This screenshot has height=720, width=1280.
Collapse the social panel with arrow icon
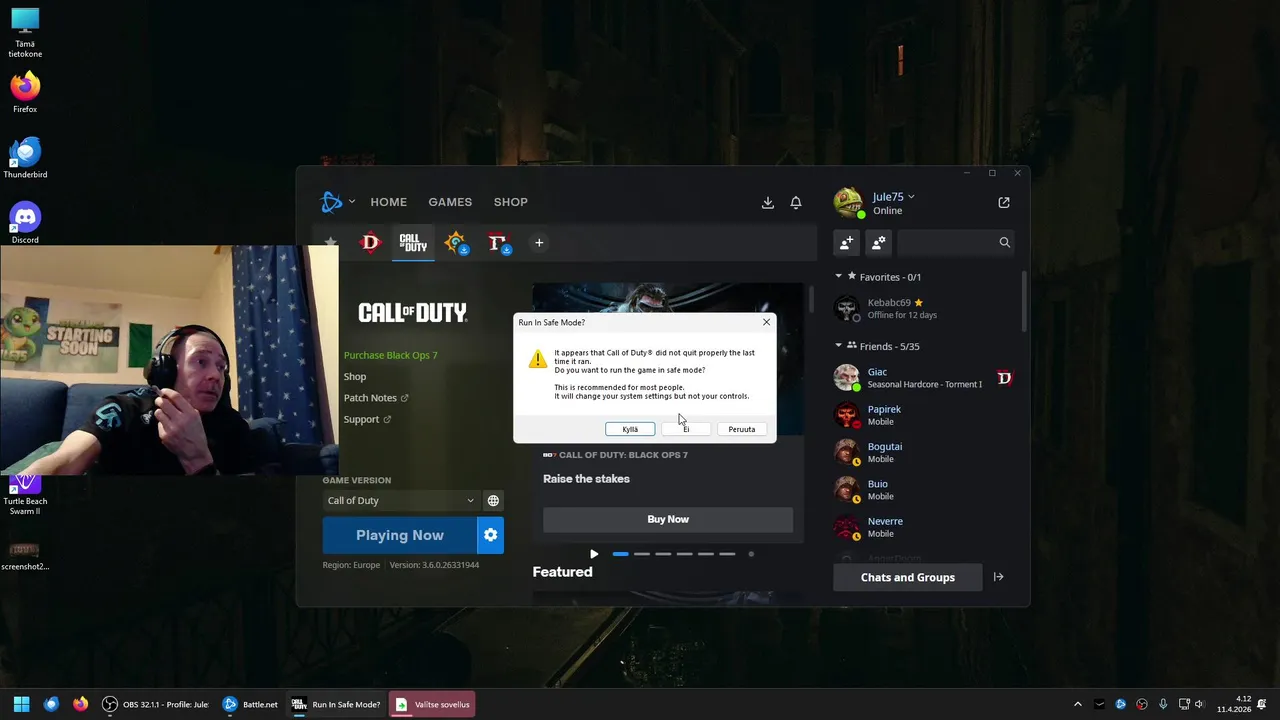[x=998, y=577]
